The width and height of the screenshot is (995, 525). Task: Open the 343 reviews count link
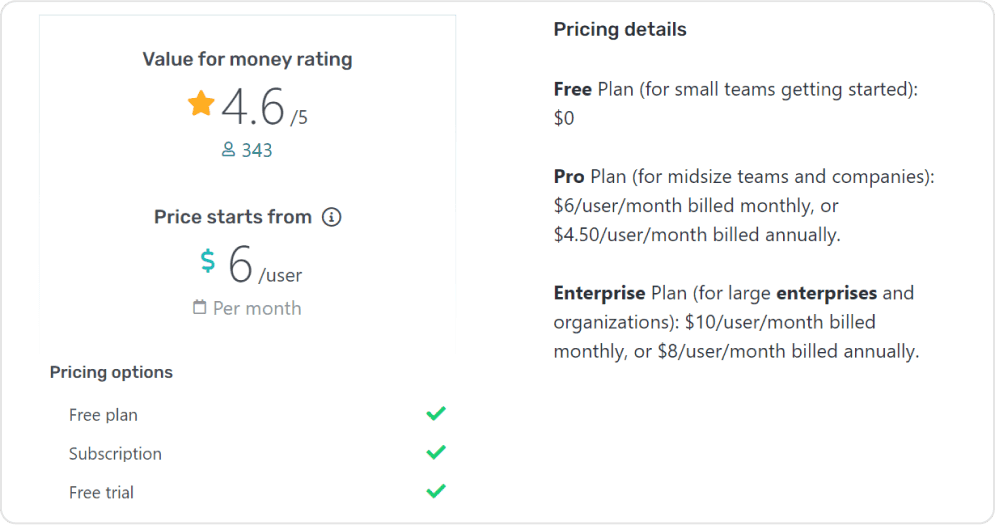[x=257, y=150]
